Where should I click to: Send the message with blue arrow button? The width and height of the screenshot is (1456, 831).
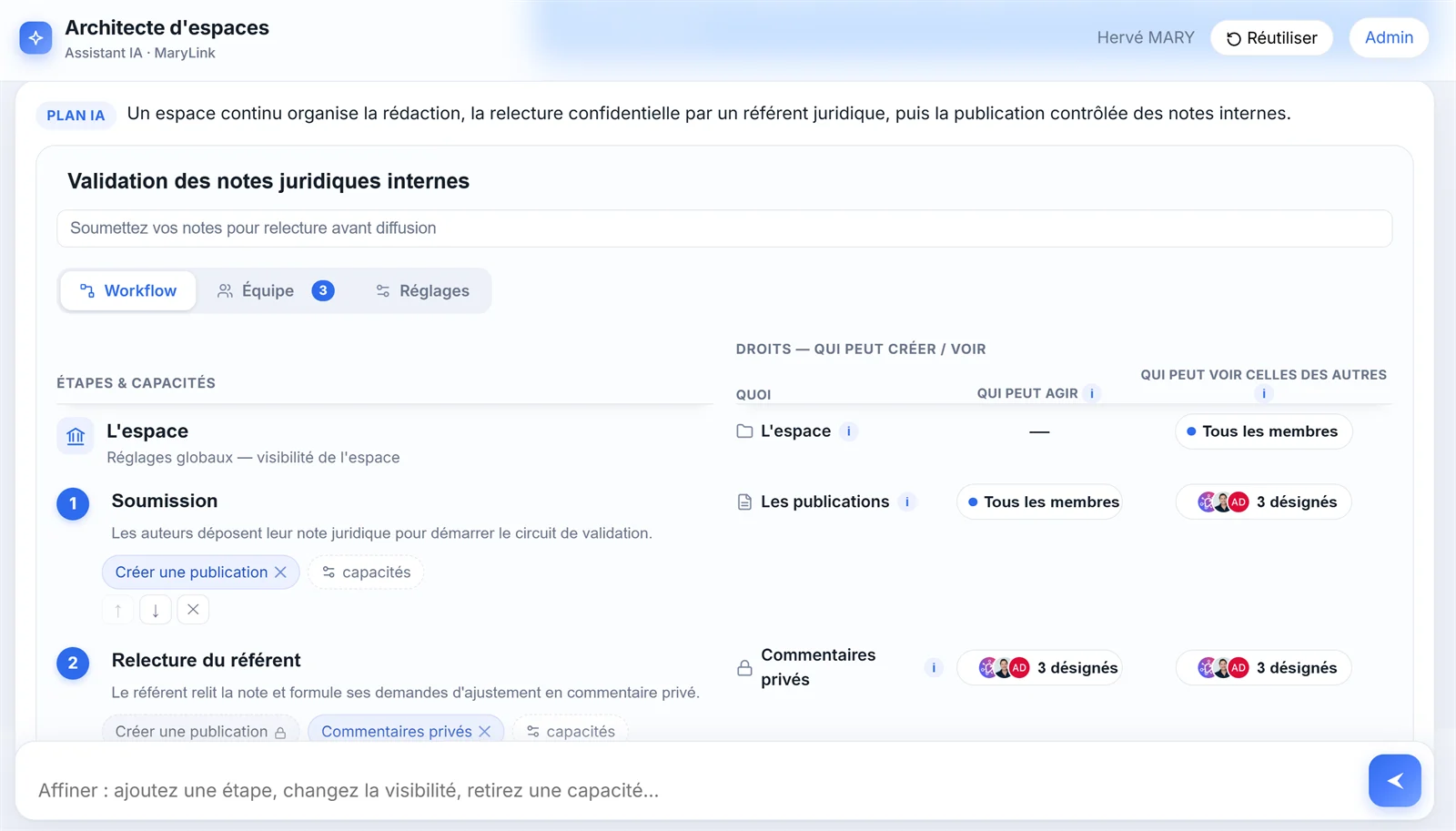click(1394, 781)
